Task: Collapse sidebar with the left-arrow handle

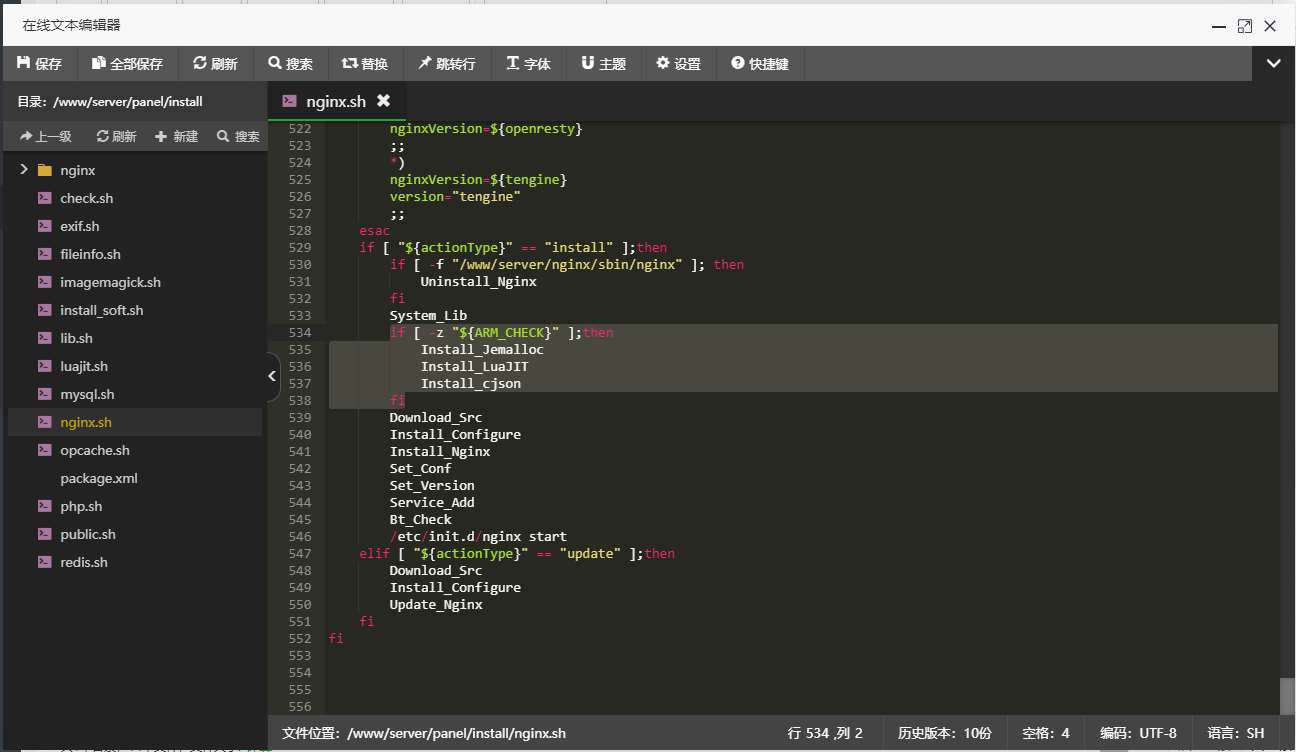Action: point(274,376)
